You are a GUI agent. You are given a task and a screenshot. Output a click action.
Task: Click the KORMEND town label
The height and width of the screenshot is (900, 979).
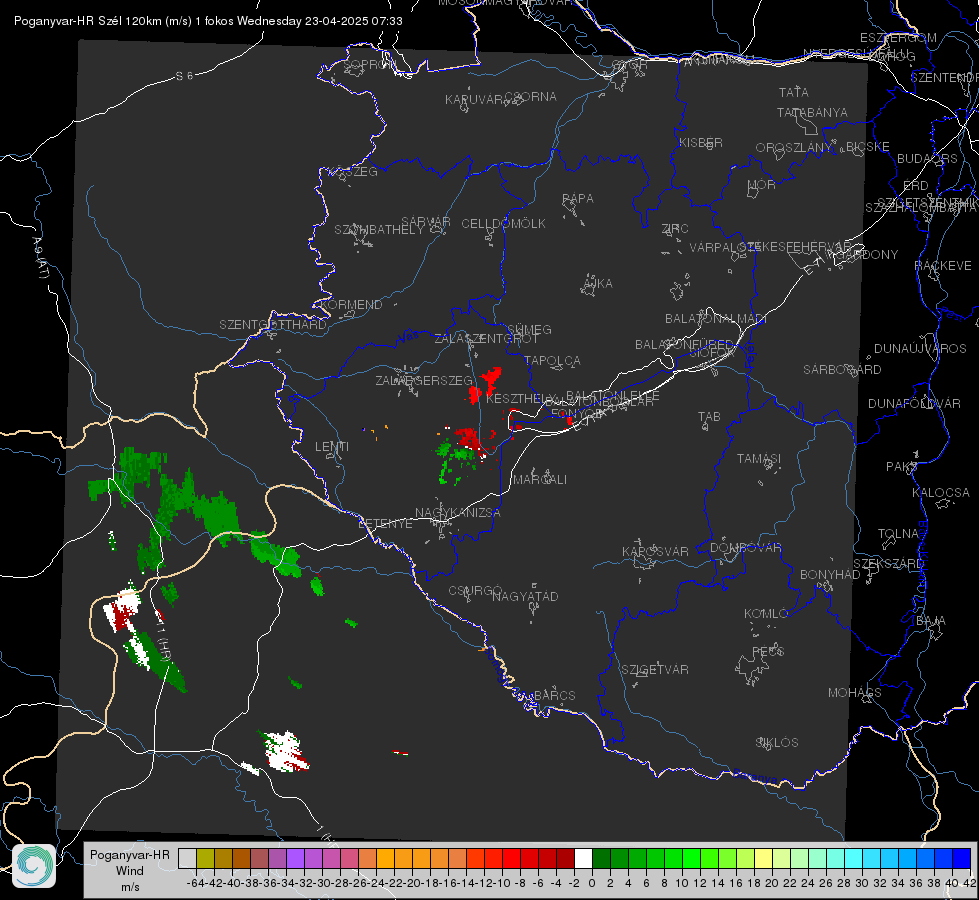(x=352, y=305)
